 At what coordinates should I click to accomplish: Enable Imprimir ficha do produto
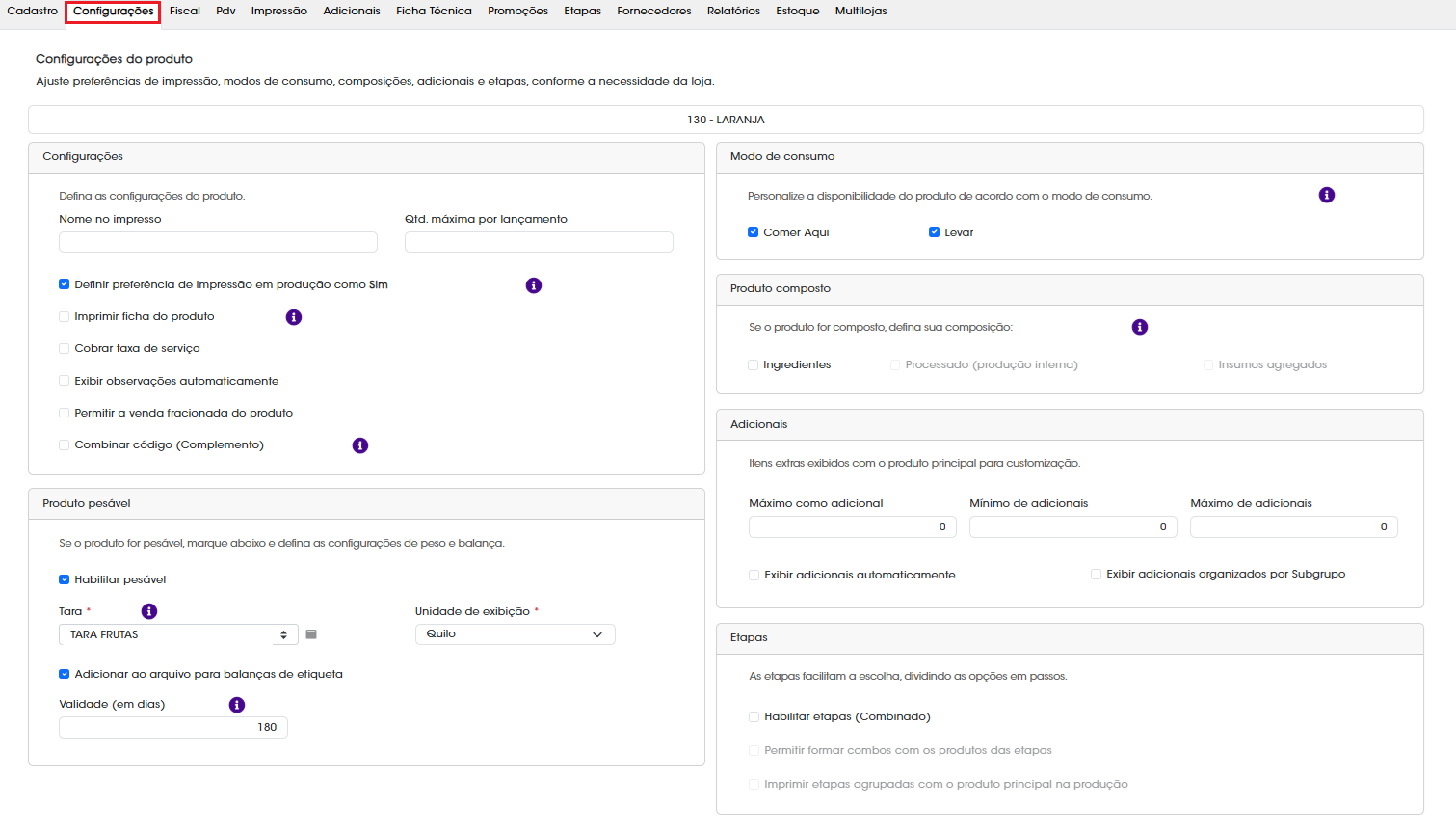click(x=65, y=316)
